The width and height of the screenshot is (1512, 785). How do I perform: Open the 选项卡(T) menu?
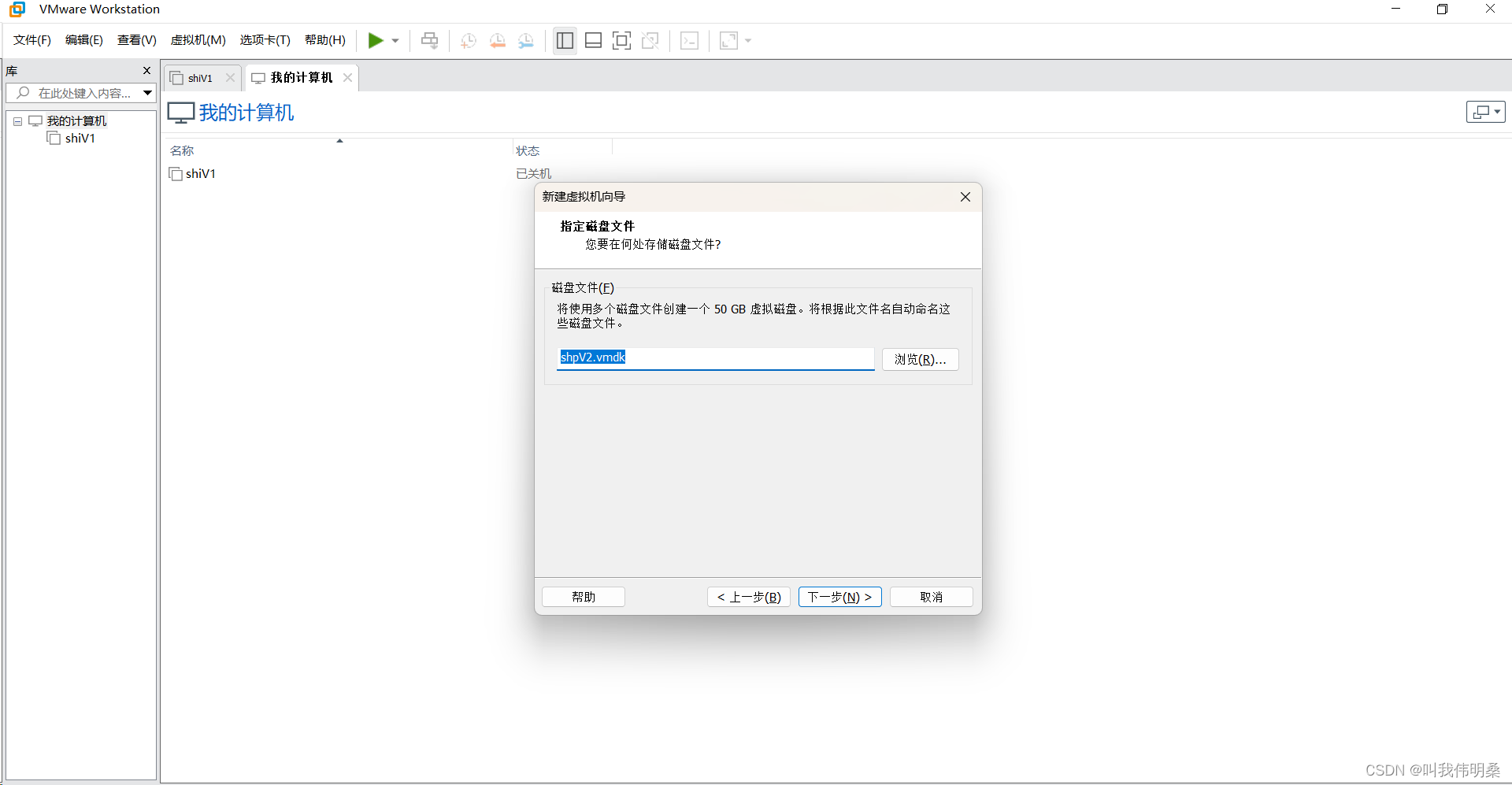265,40
